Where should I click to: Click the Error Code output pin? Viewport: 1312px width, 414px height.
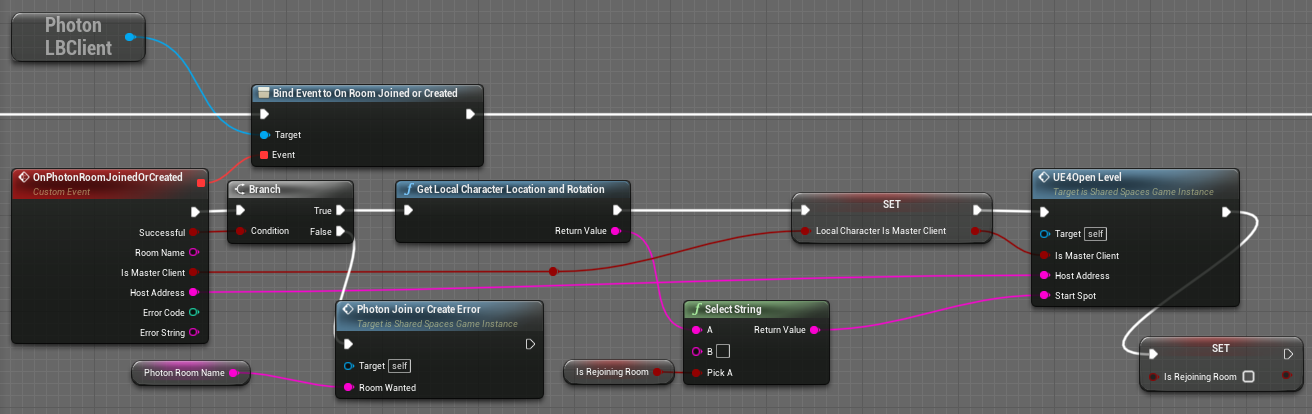coord(193,312)
